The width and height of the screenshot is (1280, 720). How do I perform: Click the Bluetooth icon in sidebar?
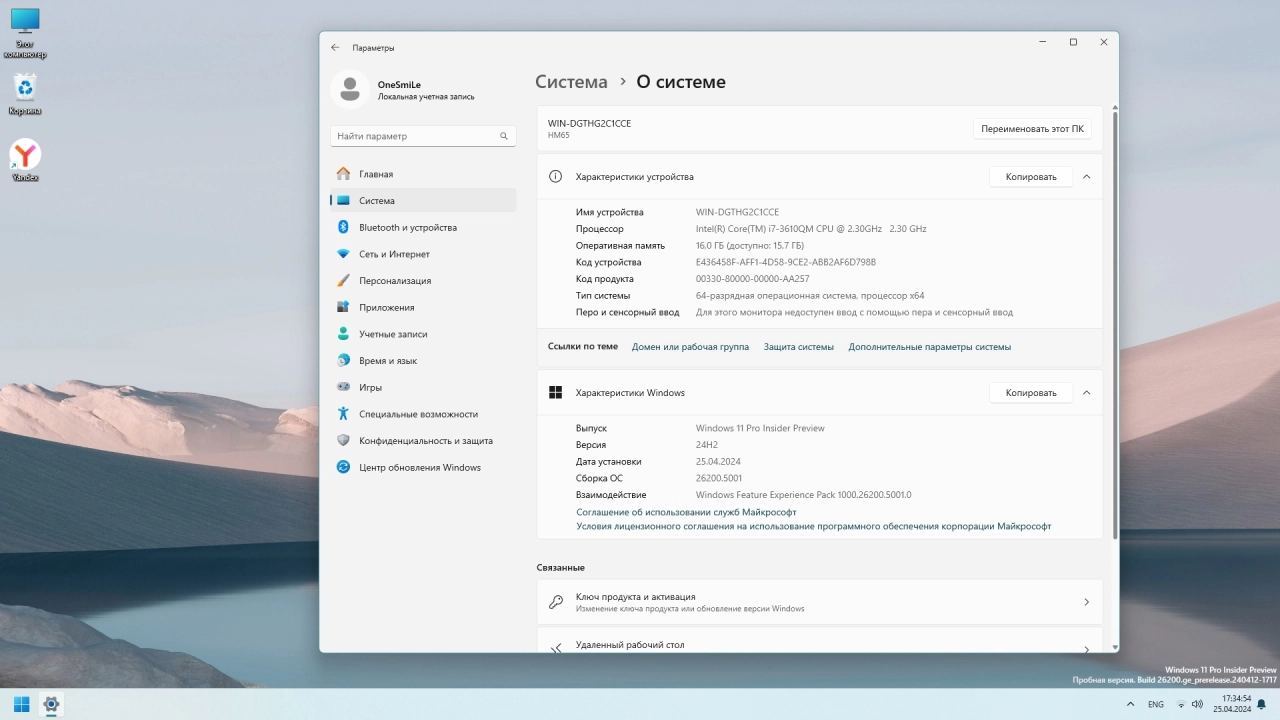pyautogui.click(x=343, y=227)
